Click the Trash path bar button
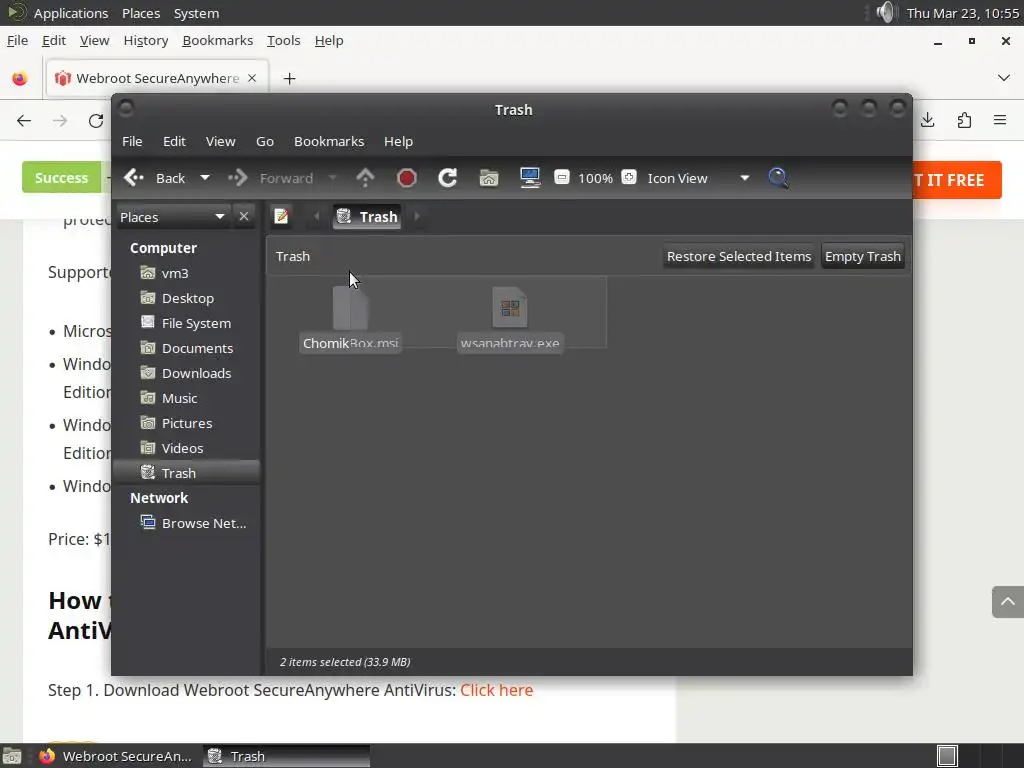Viewport: 1024px width, 768px height. tap(367, 217)
